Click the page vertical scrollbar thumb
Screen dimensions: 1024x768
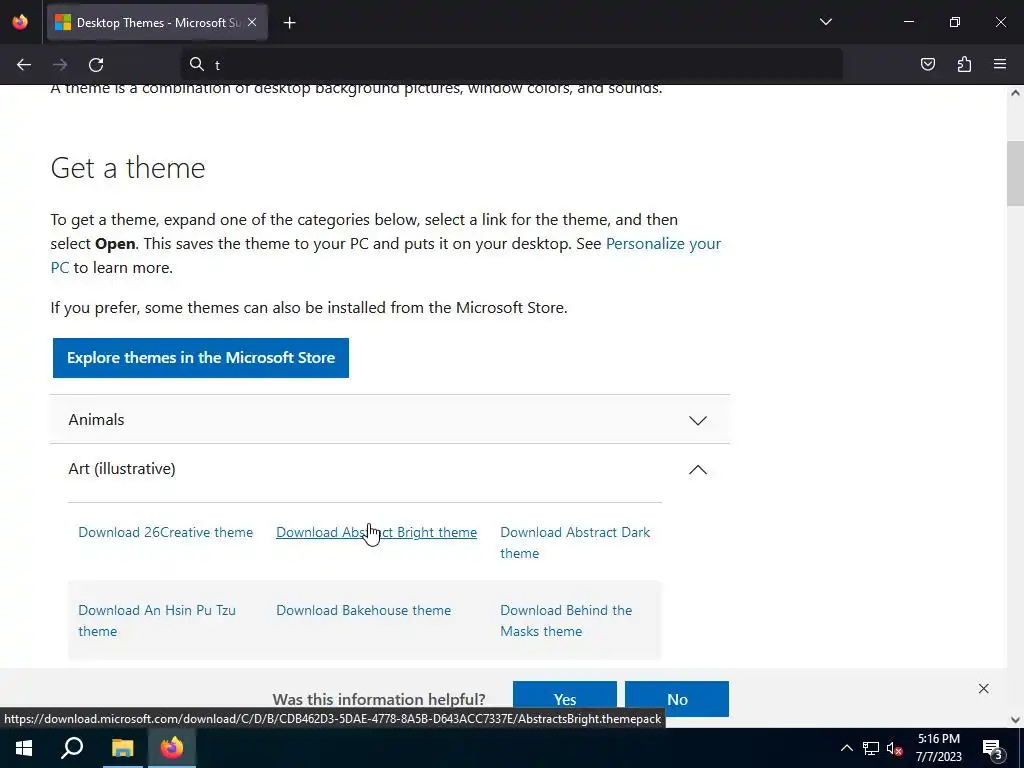1015,173
